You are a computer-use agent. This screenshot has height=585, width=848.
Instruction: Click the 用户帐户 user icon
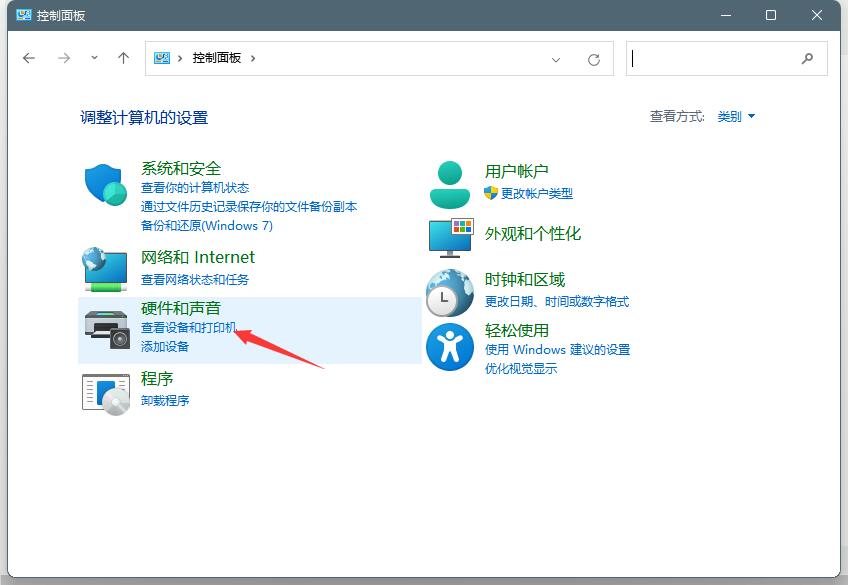[x=449, y=183]
